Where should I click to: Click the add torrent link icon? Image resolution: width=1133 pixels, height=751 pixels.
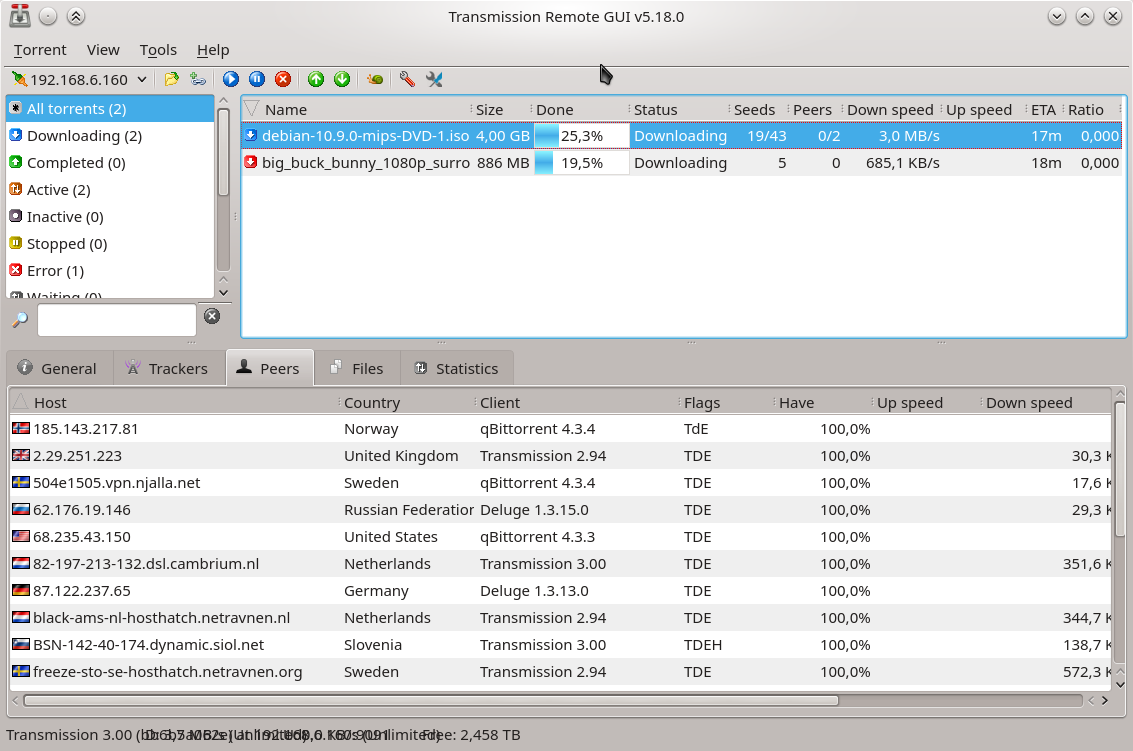point(197,79)
